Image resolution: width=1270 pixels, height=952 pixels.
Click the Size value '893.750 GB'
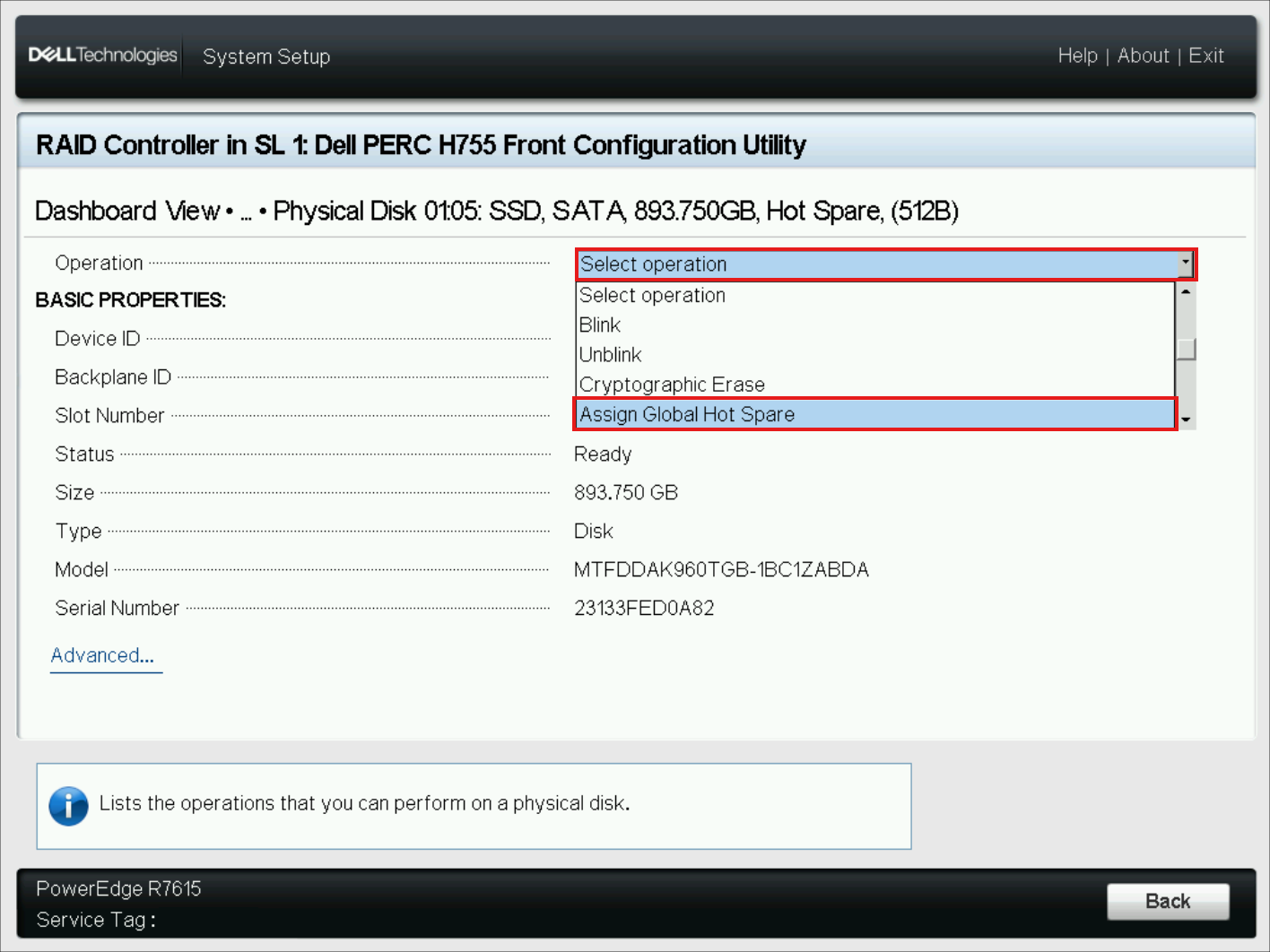(626, 492)
